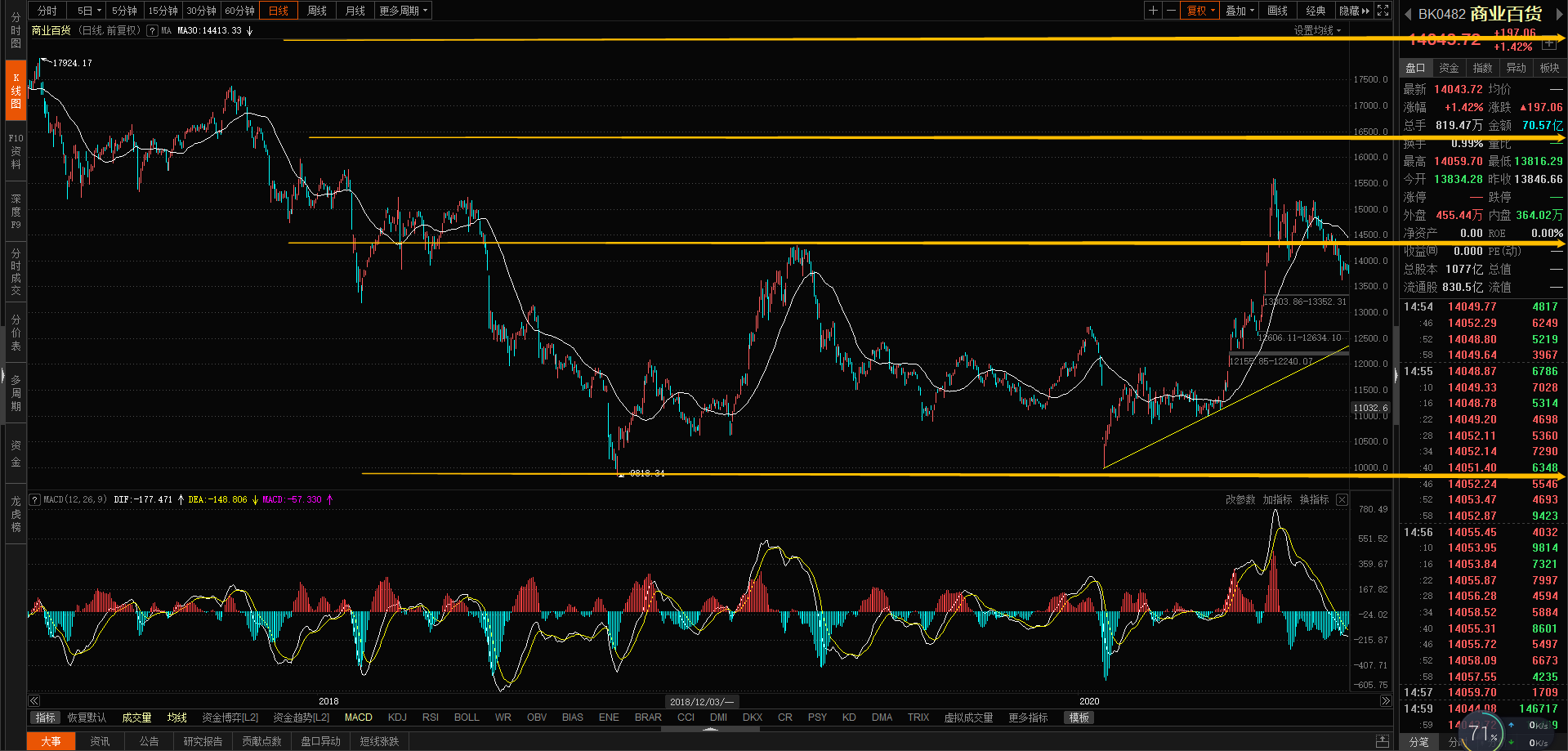
Task: Open 指标 selector button
Action: [46, 717]
